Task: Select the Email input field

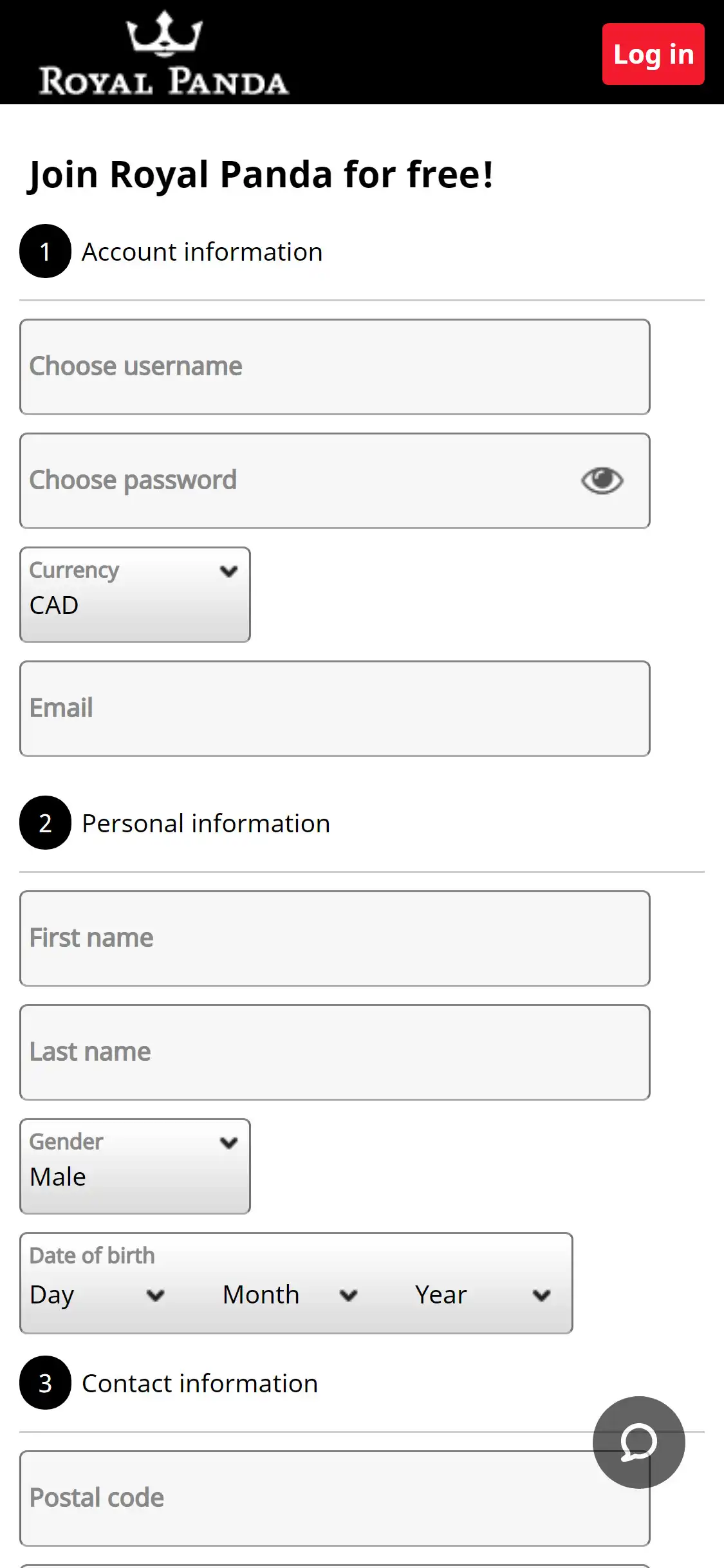Action: click(x=335, y=709)
